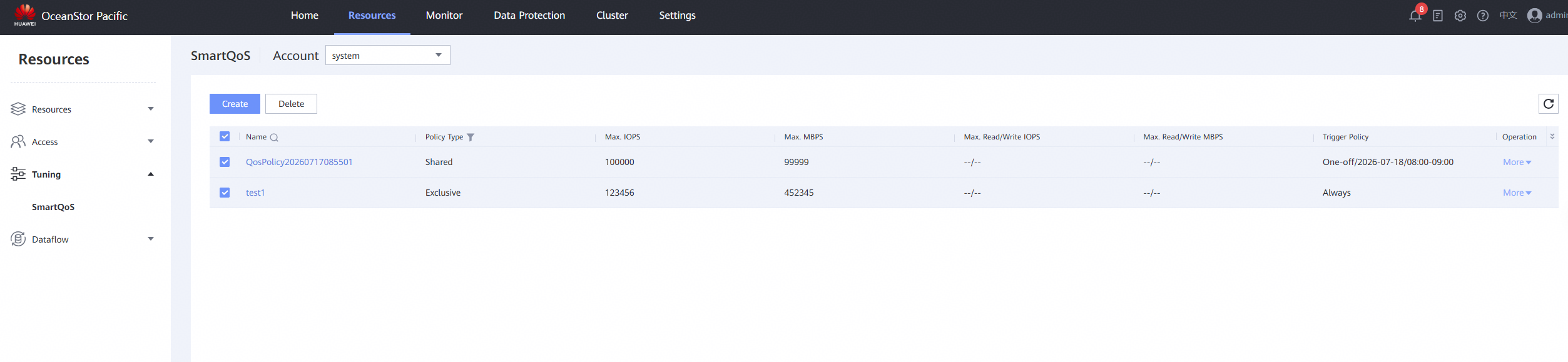This screenshot has width=1568, height=362.
Task: Click the Exclusive policy type cell
Action: (443, 193)
